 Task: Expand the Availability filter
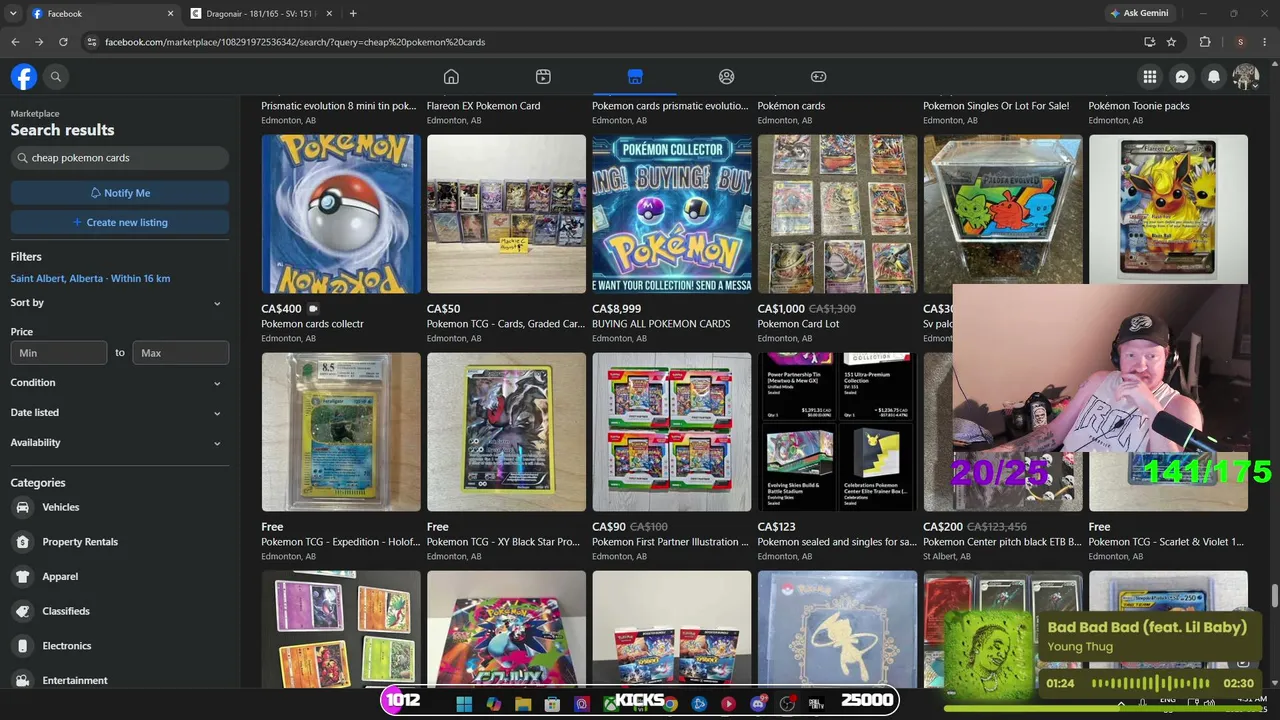(119, 443)
